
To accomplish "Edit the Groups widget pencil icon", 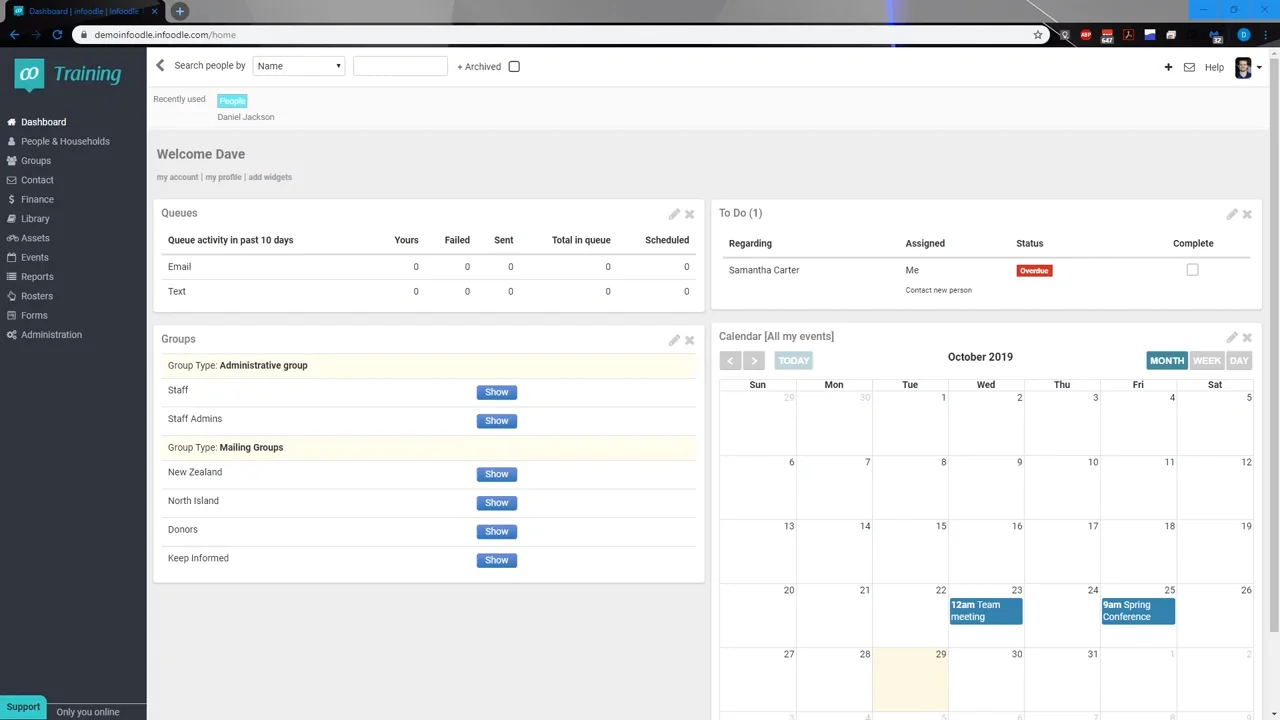I will click(674, 340).
